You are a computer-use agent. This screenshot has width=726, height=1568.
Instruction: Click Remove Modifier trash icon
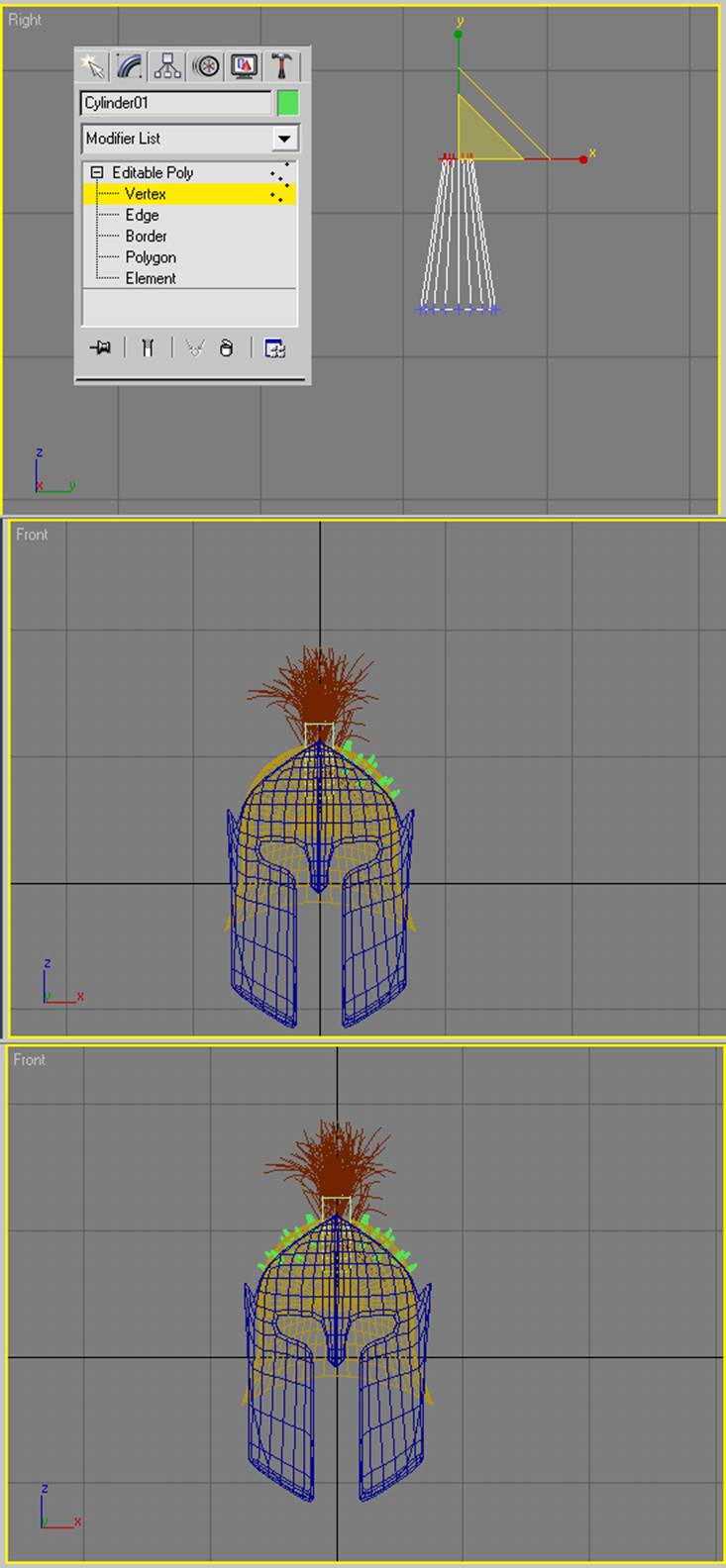pyautogui.click(x=226, y=347)
